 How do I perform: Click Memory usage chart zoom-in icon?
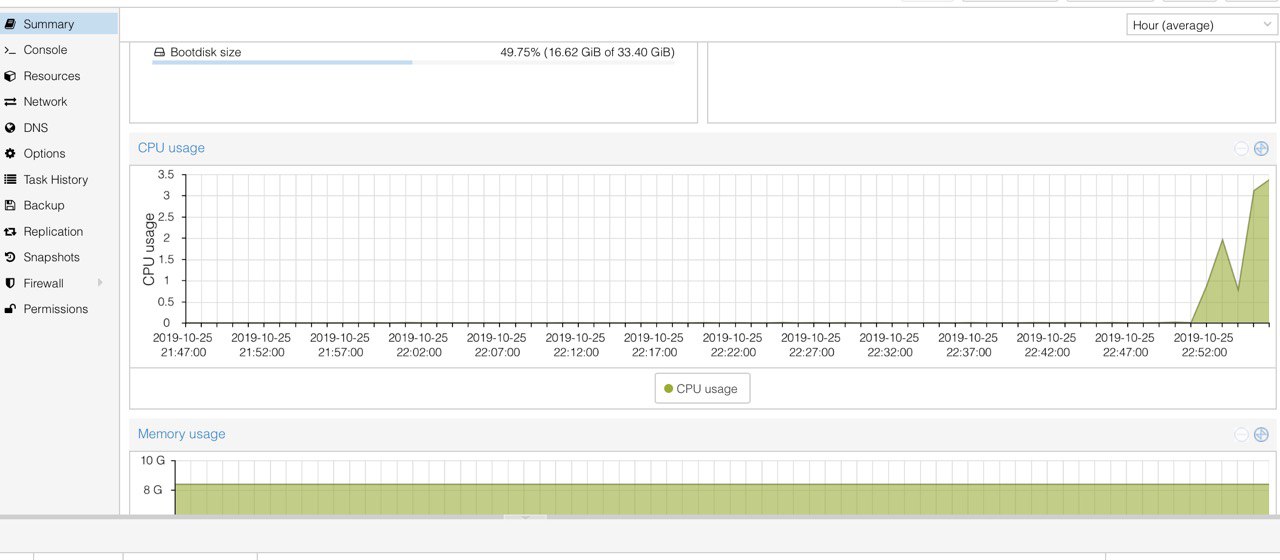(x=1261, y=434)
